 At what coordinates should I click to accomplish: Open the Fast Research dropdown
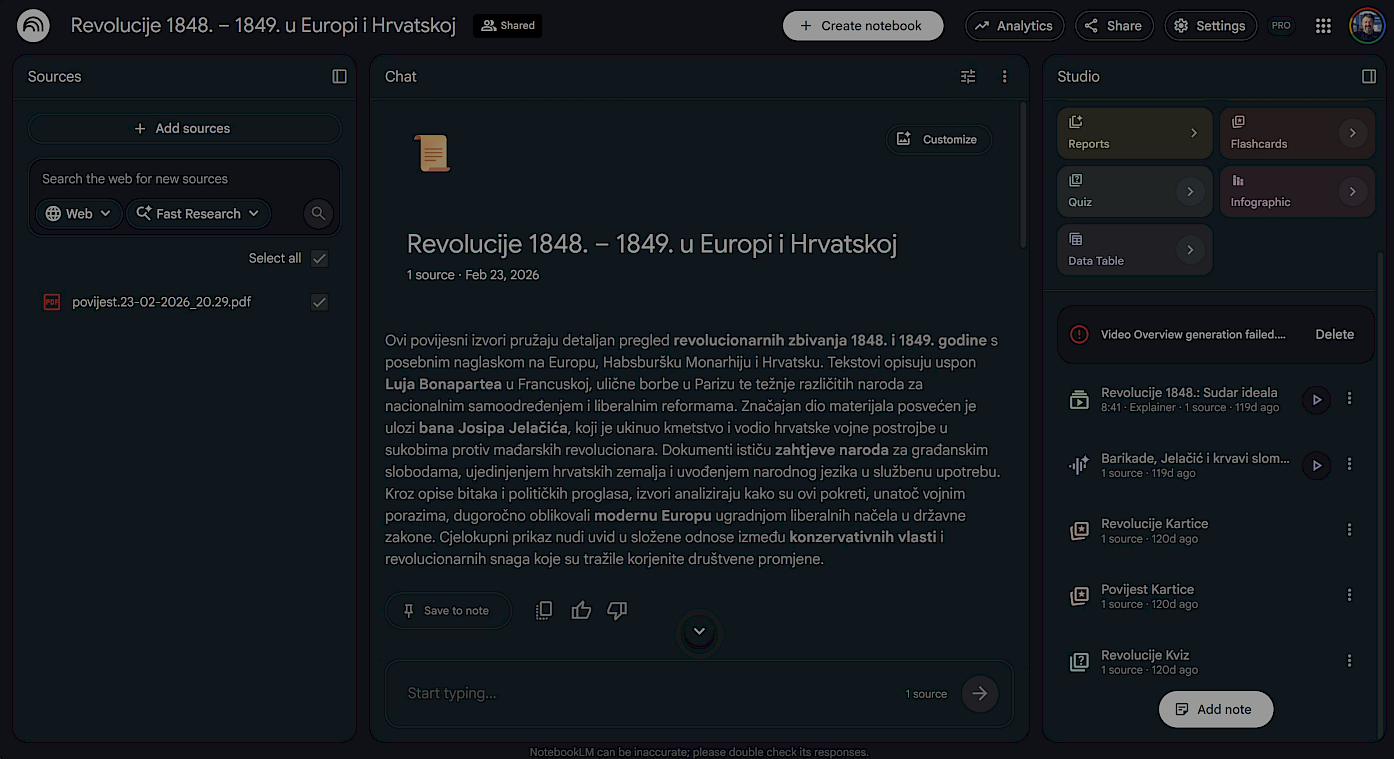click(198, 213)
